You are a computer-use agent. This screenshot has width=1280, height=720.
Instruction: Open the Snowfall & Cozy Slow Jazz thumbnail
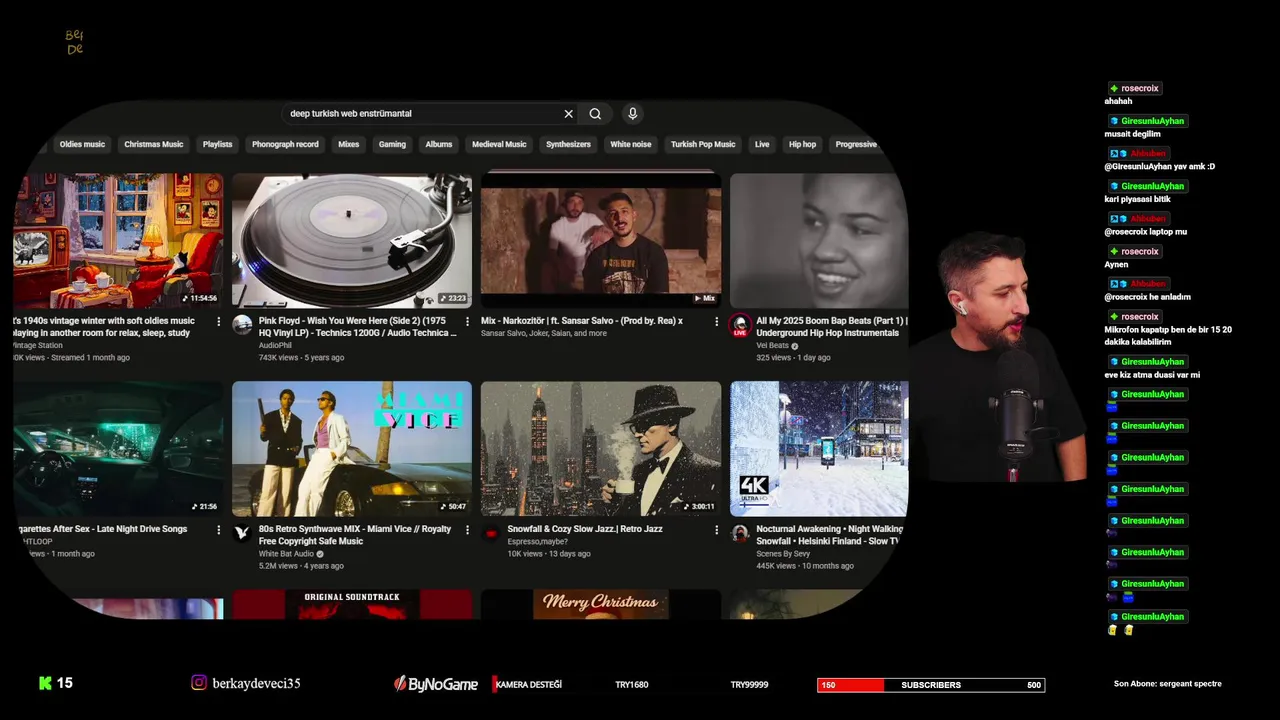pyautogui.click(x=601, y=448)
